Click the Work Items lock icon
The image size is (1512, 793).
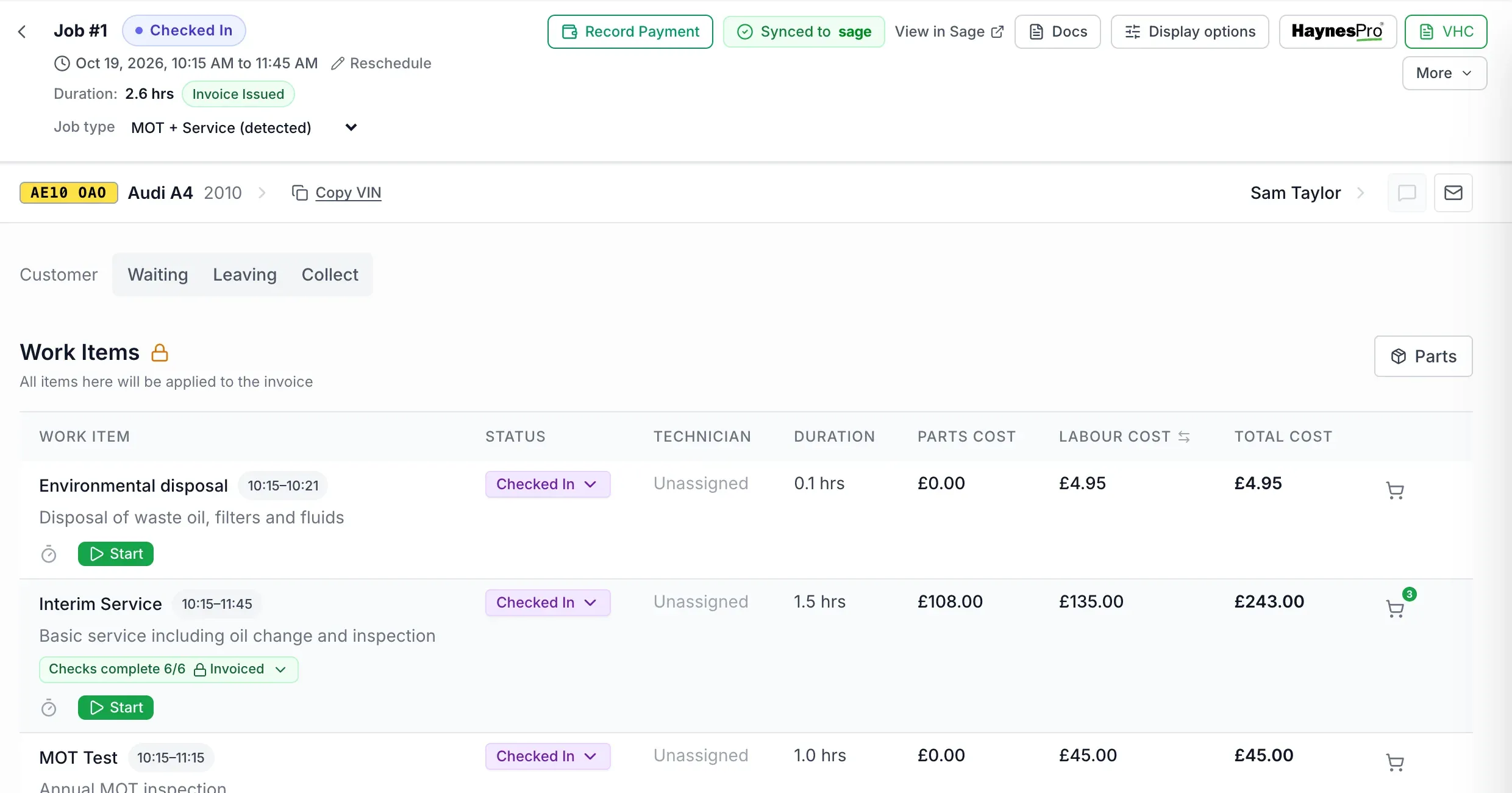[x=160, y=353]
